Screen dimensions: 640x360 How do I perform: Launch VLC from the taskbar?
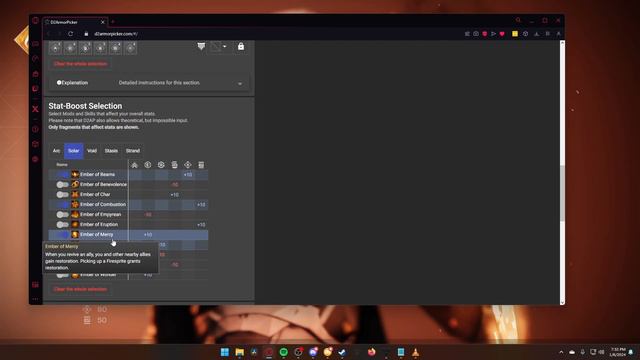tap(416, 352)
